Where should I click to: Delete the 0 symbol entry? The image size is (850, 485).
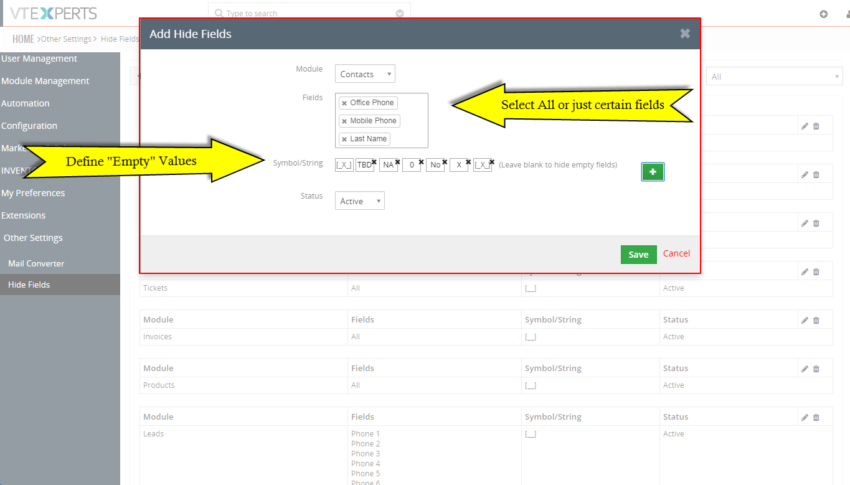(x=421, y=161)
